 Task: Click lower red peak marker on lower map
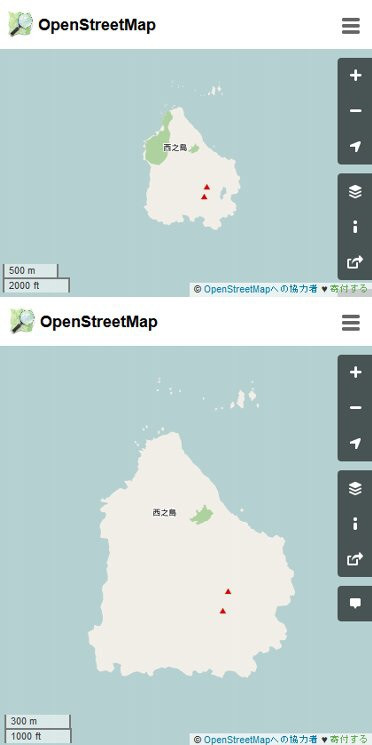point(223,611)
